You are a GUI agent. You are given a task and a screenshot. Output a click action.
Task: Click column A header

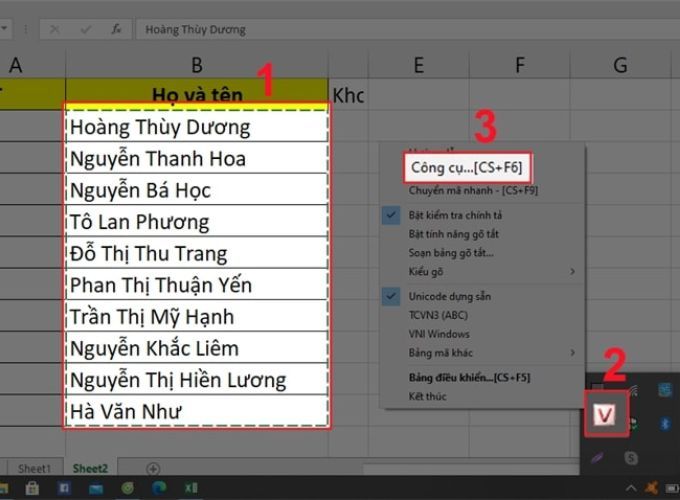coord(16,65)
